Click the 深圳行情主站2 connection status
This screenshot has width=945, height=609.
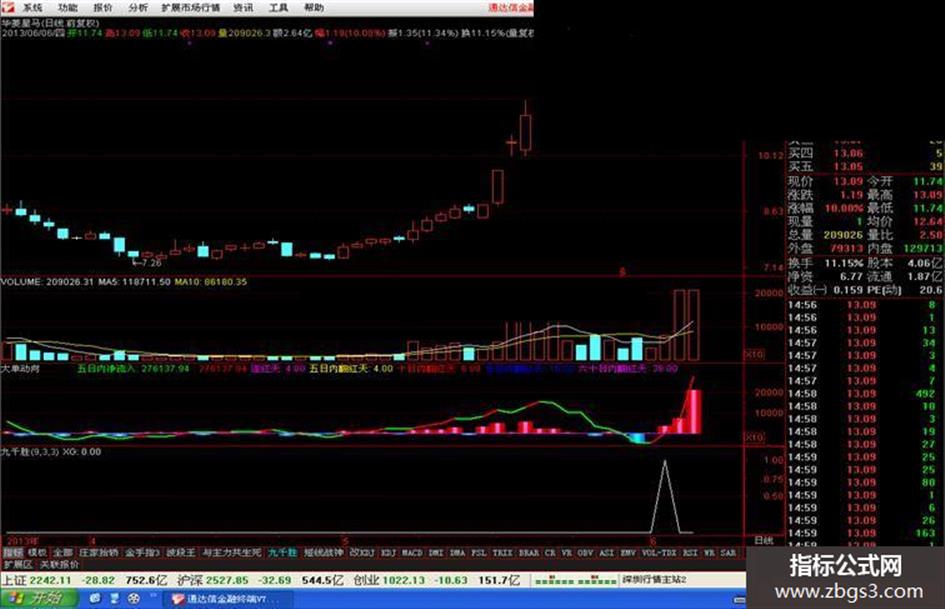click(x=655, y=579)
